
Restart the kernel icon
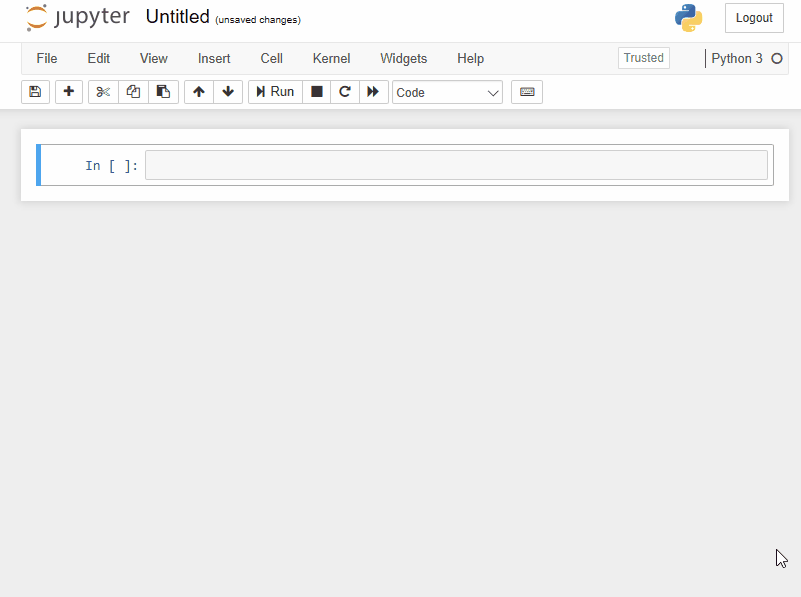coord(345,92)
